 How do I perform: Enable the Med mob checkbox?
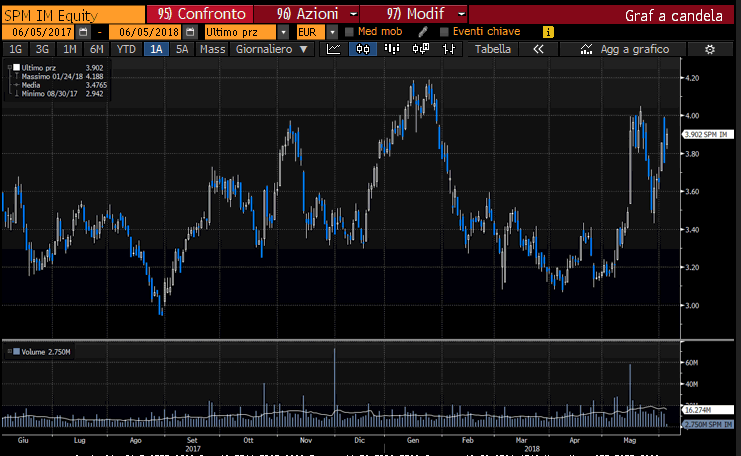[x=349, y=32]
